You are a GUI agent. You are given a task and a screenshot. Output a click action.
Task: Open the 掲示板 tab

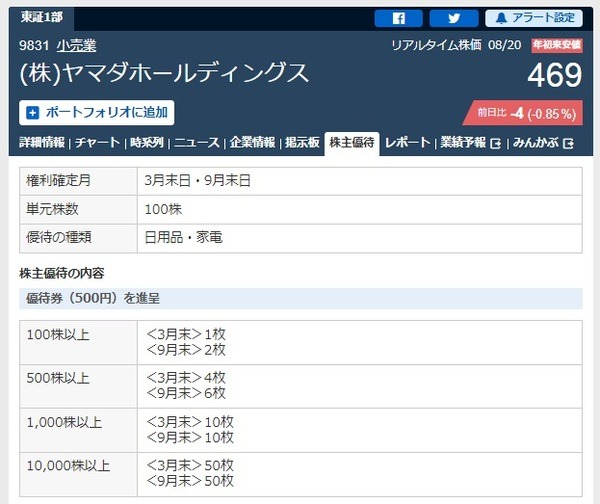coord(302,142)
